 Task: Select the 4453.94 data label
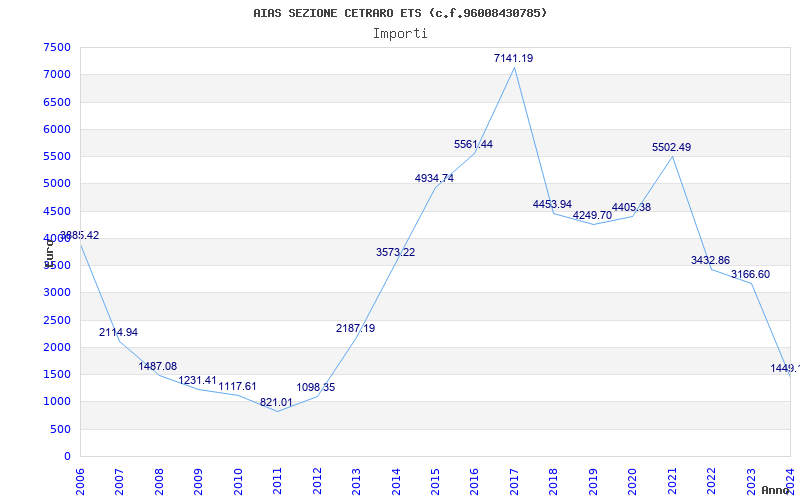553,204
